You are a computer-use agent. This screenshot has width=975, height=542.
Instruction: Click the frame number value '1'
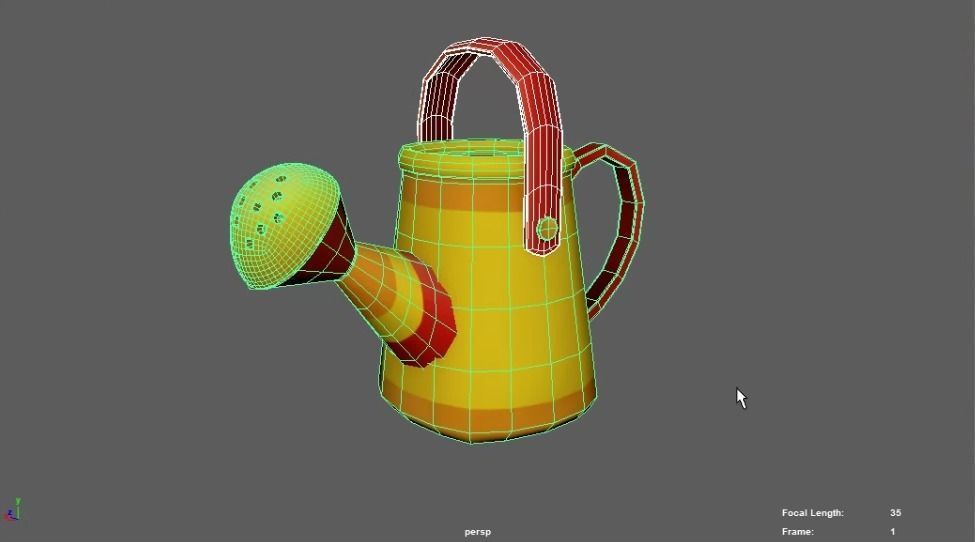(x=893, y=531)
